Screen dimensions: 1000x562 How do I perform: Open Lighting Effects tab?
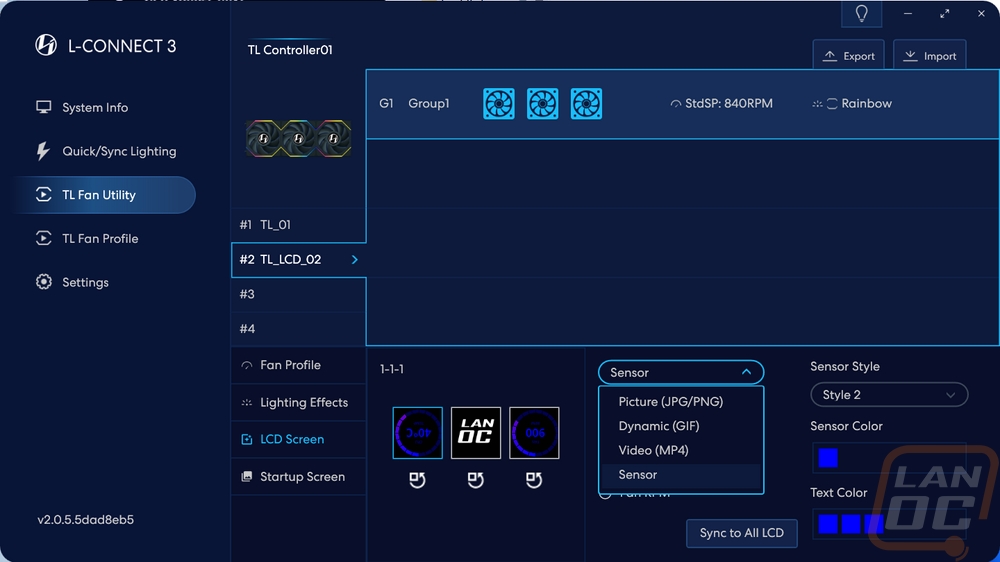pyautogui.click(x=298, y=403)
